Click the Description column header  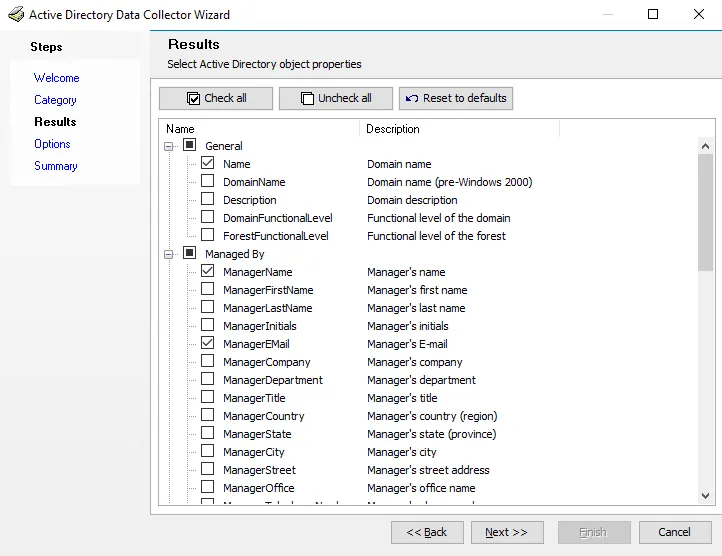pyautogui.click(x=460, y=129)
